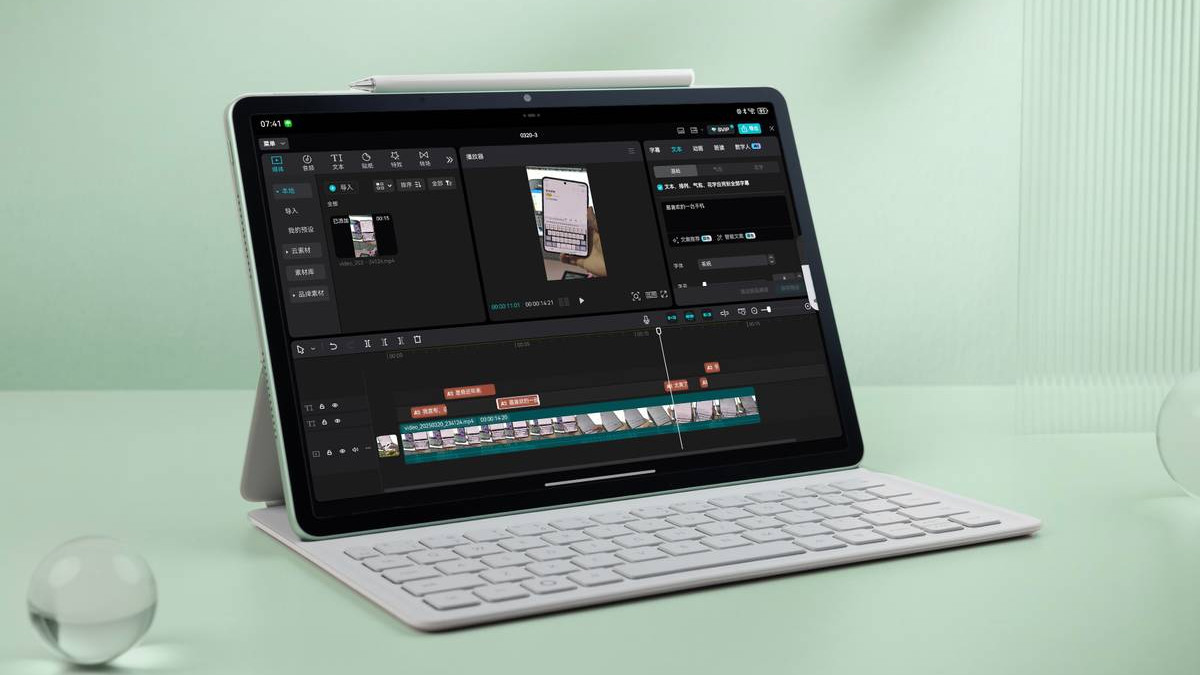Open the 文本 (Text) TI tool icon
Viewport: 1200px width, 675px height.
tap(337, 160)
